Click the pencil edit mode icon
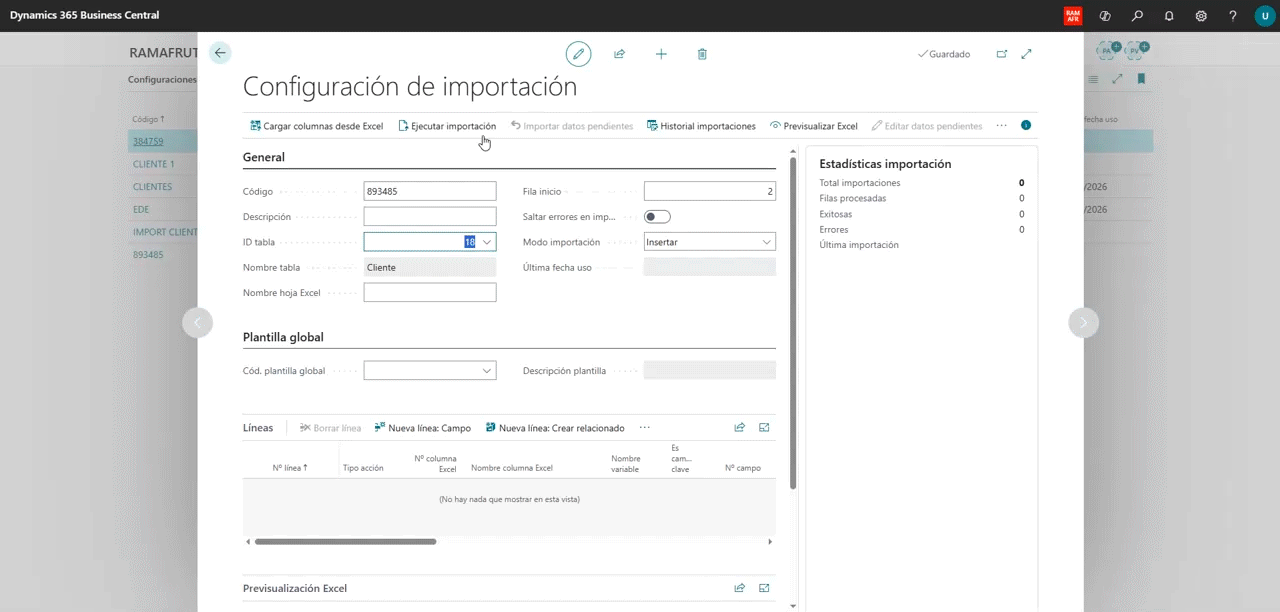Screen dimensions: 1280x612 [x=578, y=54]
